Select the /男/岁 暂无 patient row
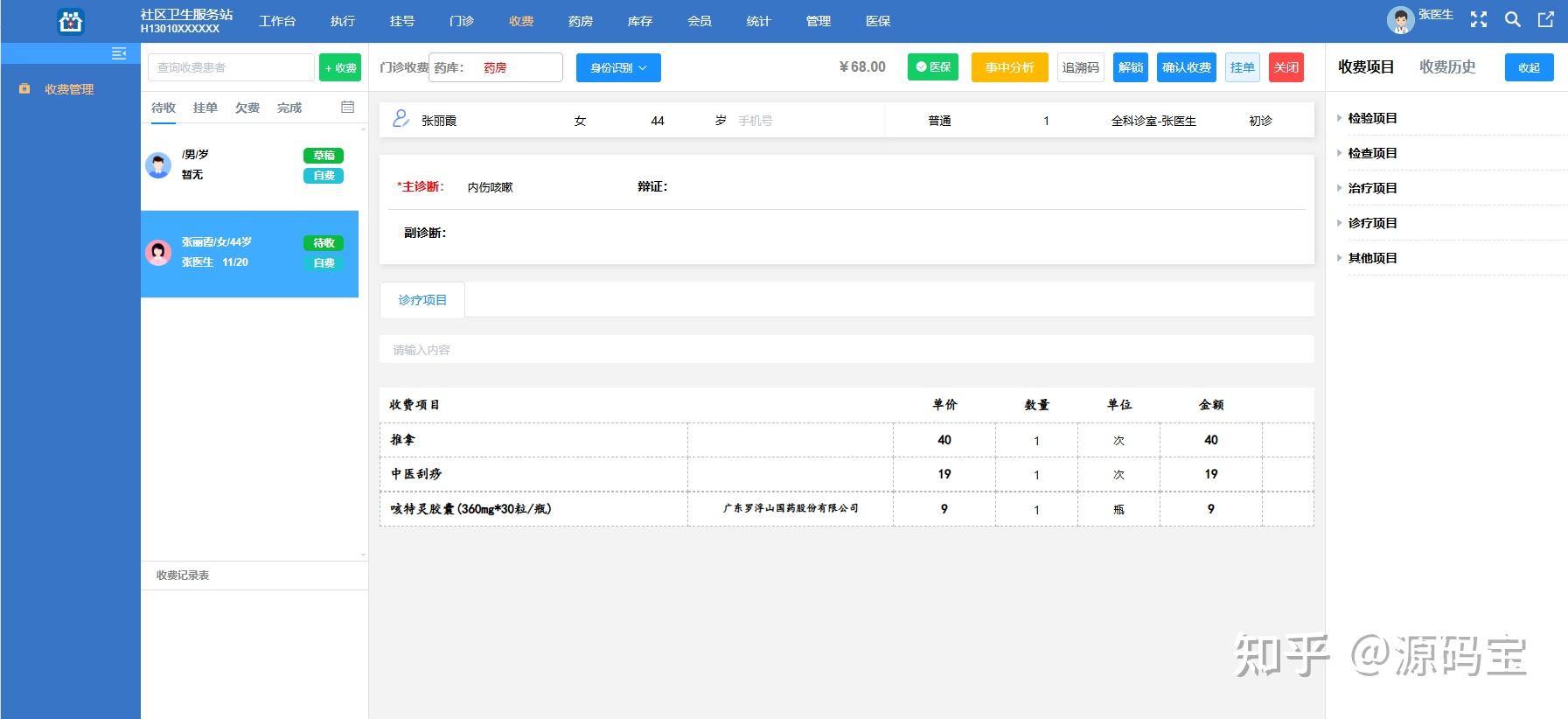Viewport: 1568px width, 719px height. click(250, 166)
